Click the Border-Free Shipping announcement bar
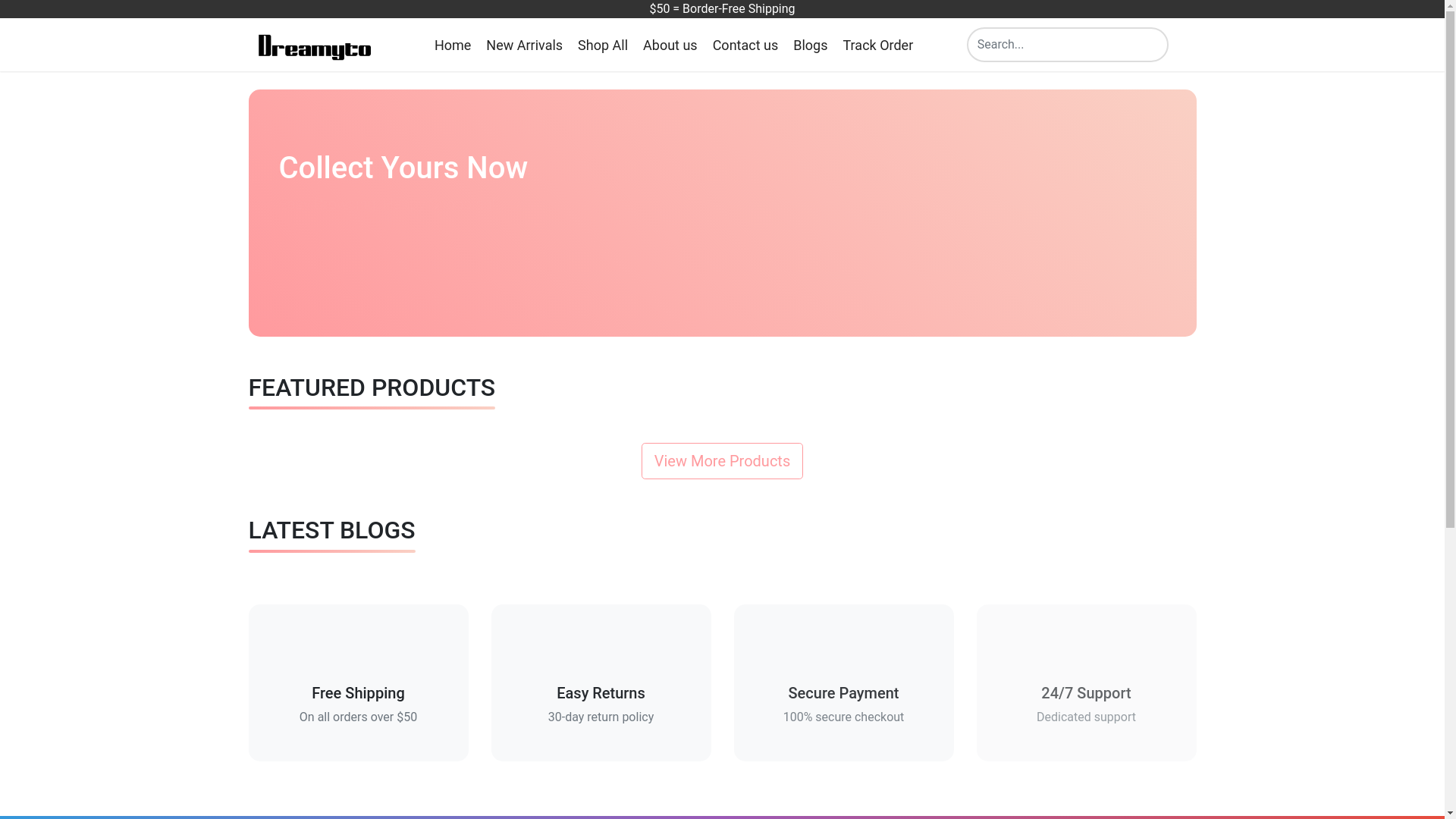 pos(722,9)
